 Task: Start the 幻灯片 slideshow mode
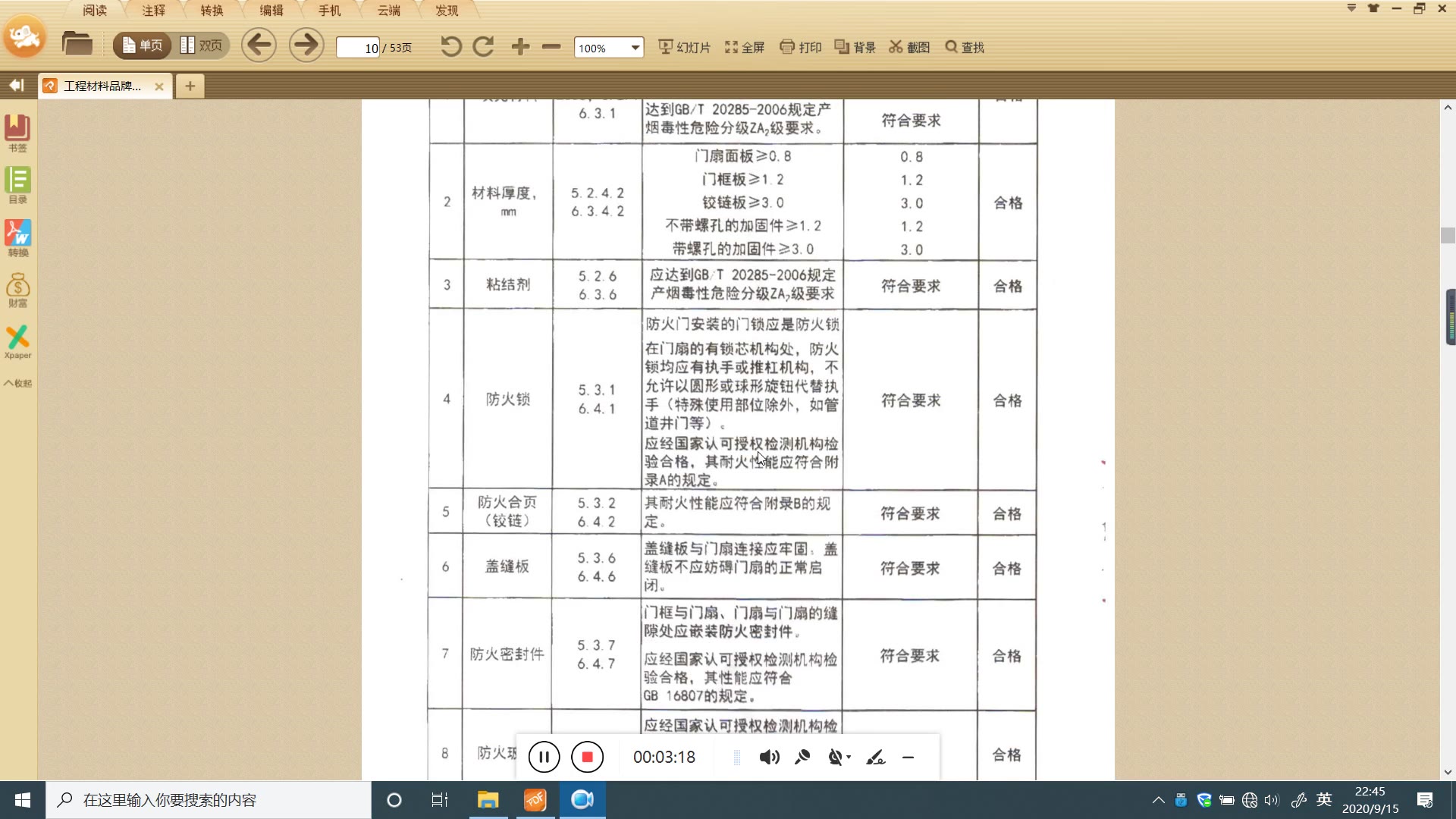coord(682,46)
